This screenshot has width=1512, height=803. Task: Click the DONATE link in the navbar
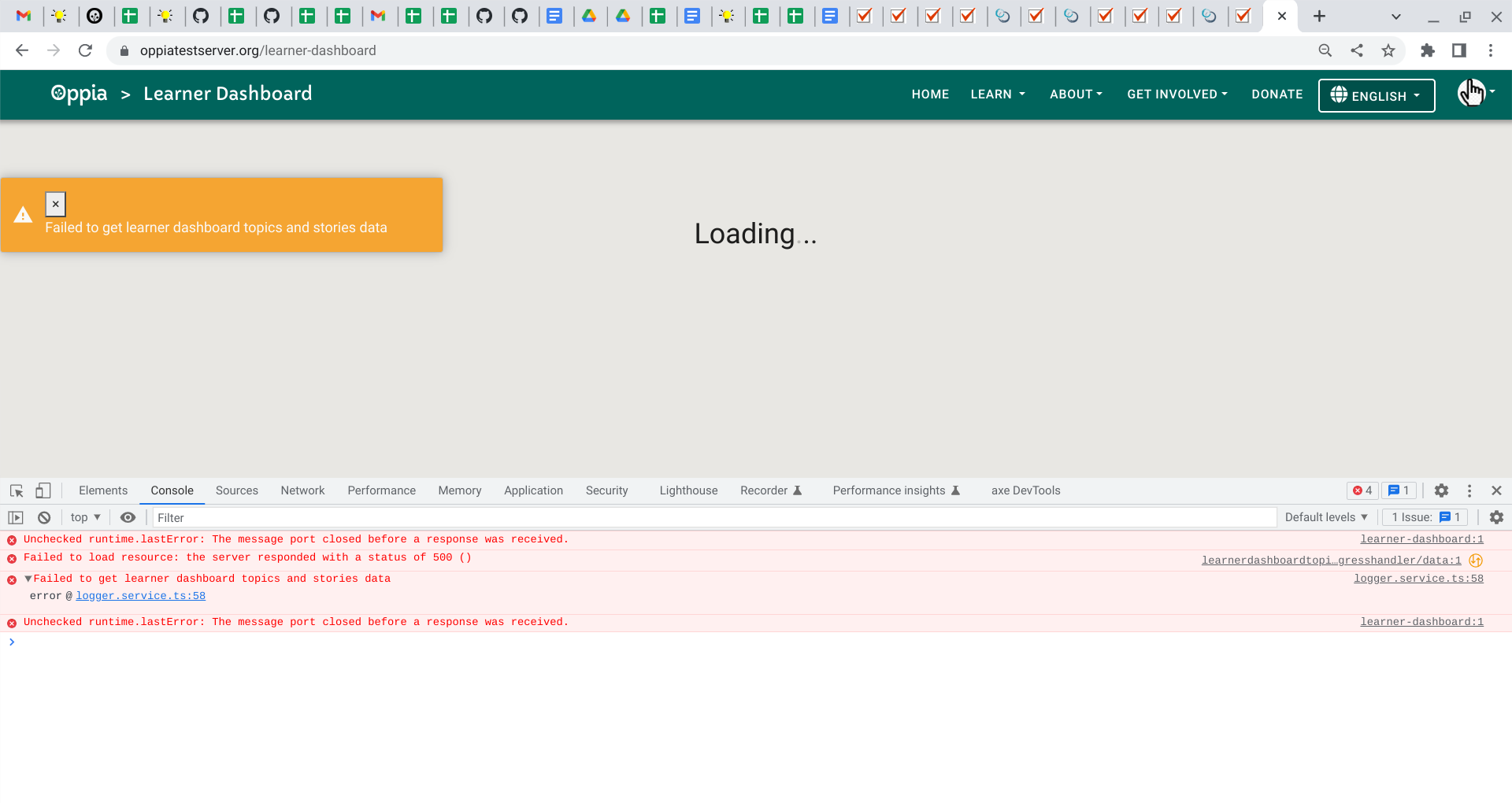1277,94
